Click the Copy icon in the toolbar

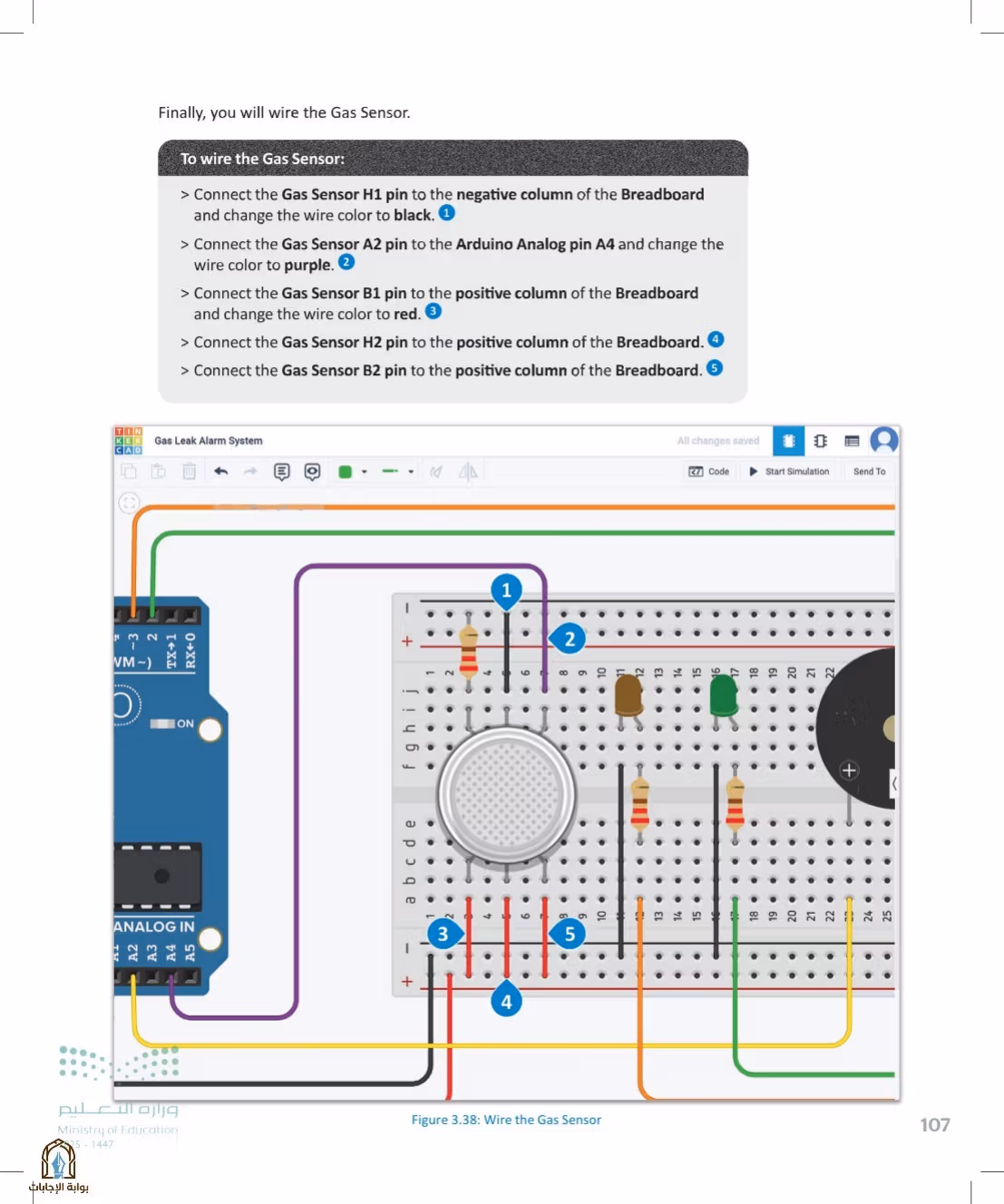coord(129,471)
